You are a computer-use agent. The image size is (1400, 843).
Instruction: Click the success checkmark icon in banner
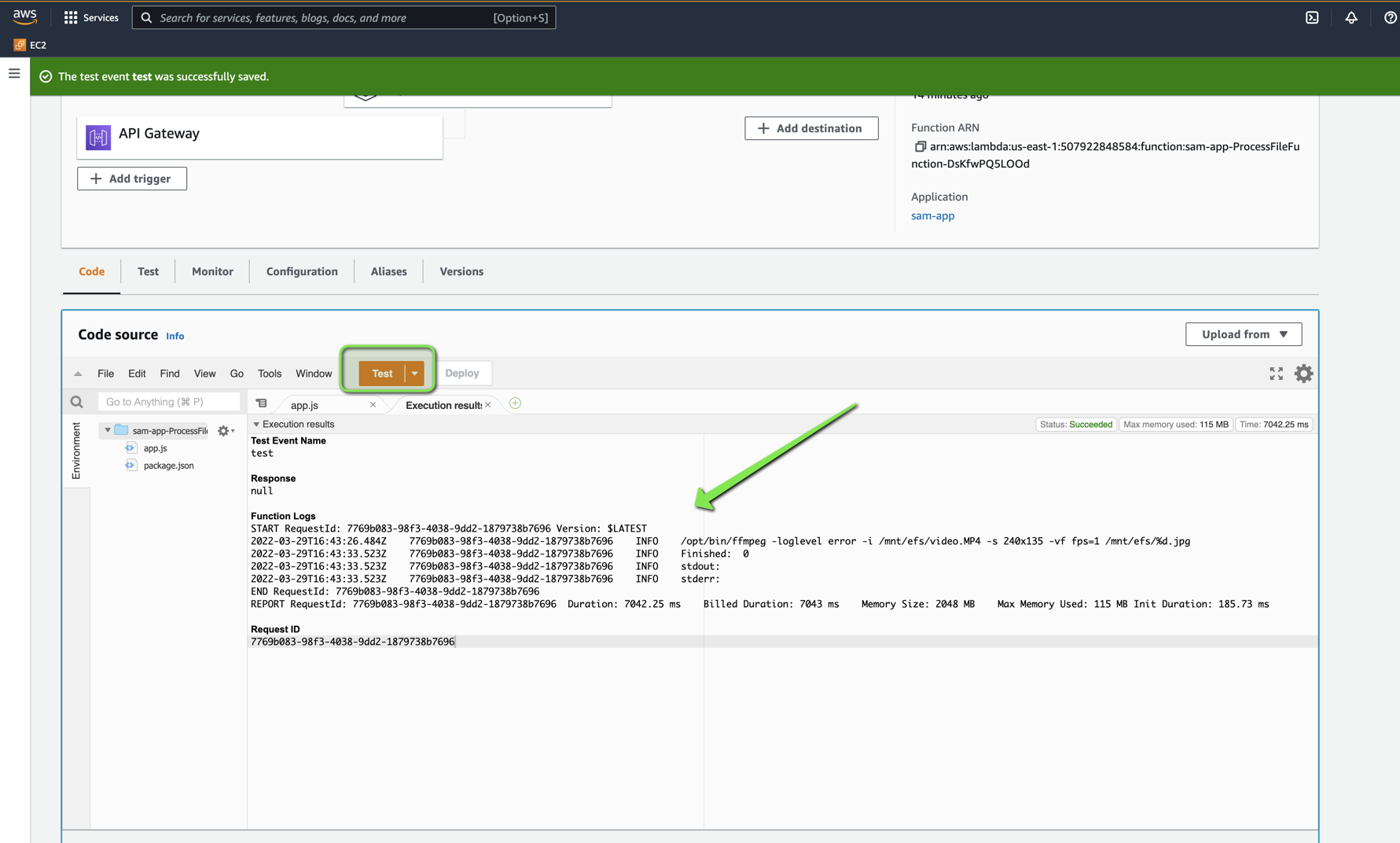(x=46, y=76)
